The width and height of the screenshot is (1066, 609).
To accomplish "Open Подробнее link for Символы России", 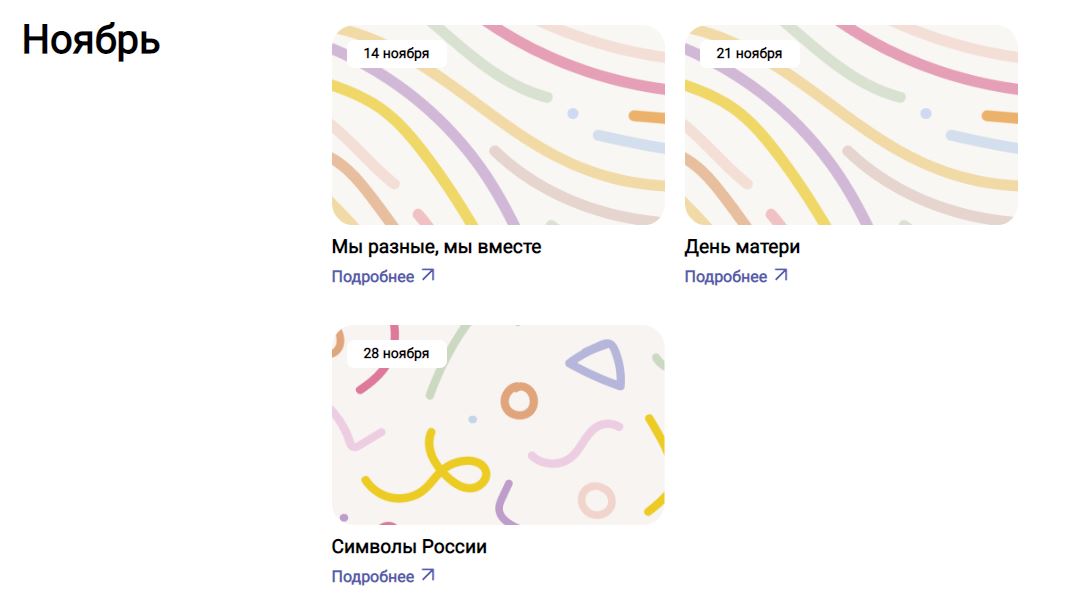I will [x=383, y=576].
